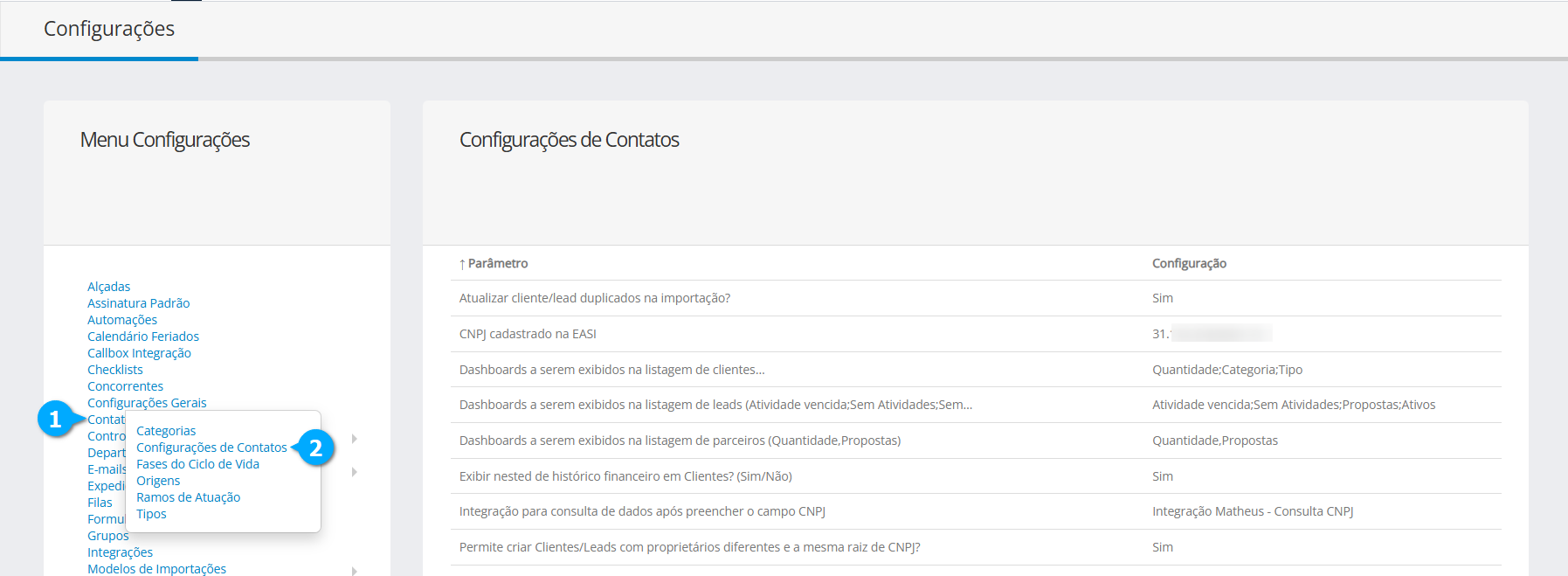Expand the Modelos de Importações arrow

[x=354, y=571]
